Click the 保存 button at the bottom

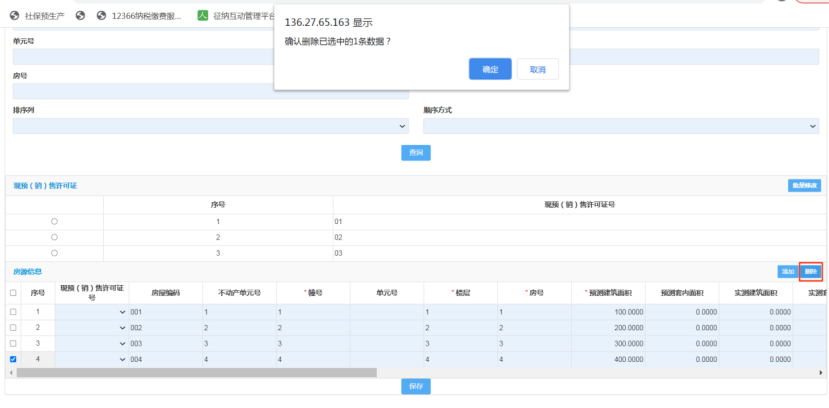click(416, 386)
